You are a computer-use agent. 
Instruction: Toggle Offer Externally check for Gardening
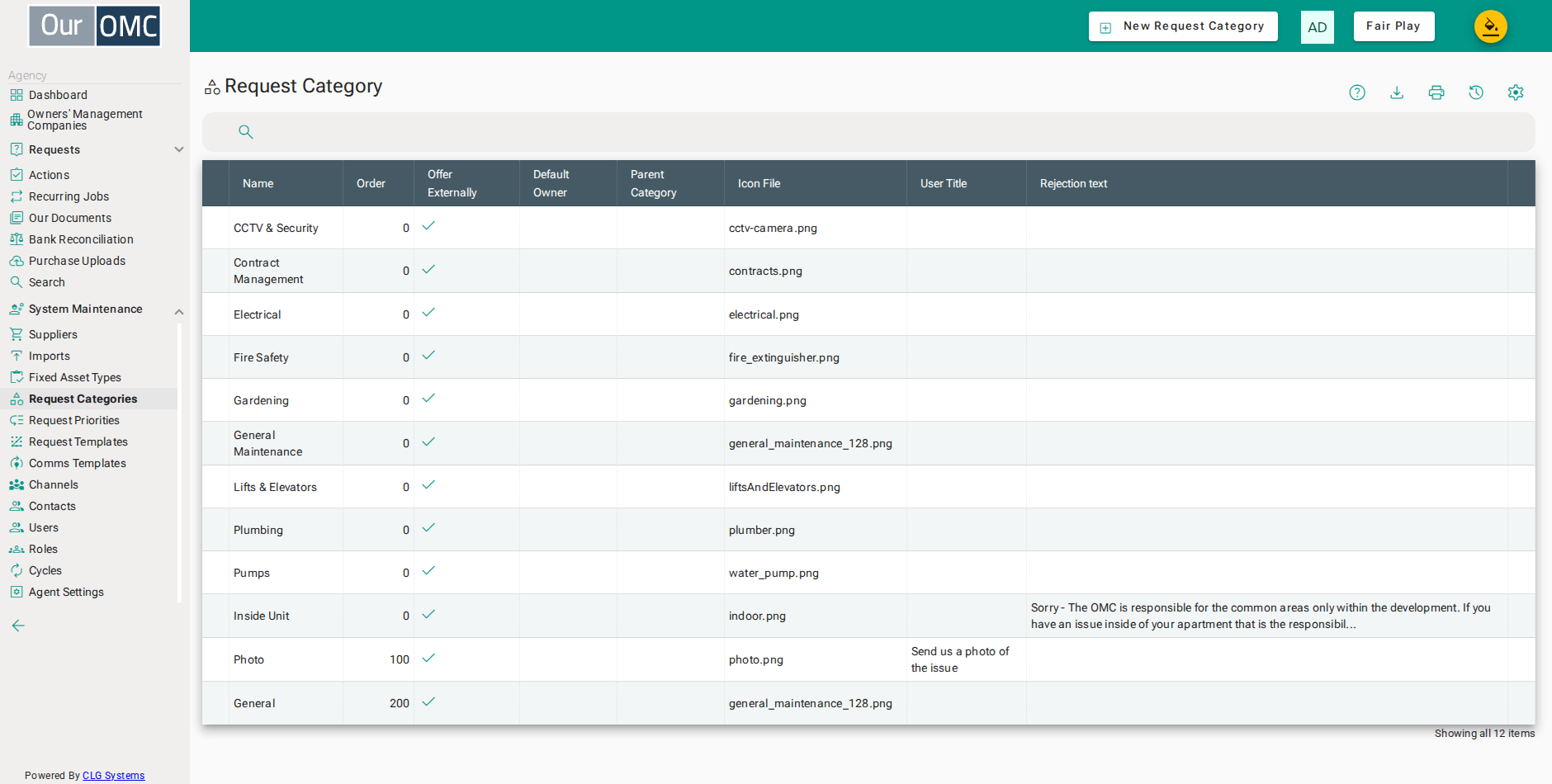pos(428,398)
